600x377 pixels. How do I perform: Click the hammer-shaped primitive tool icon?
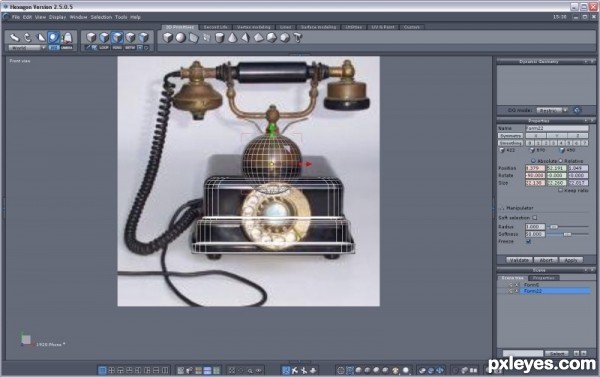click(298, 38)
